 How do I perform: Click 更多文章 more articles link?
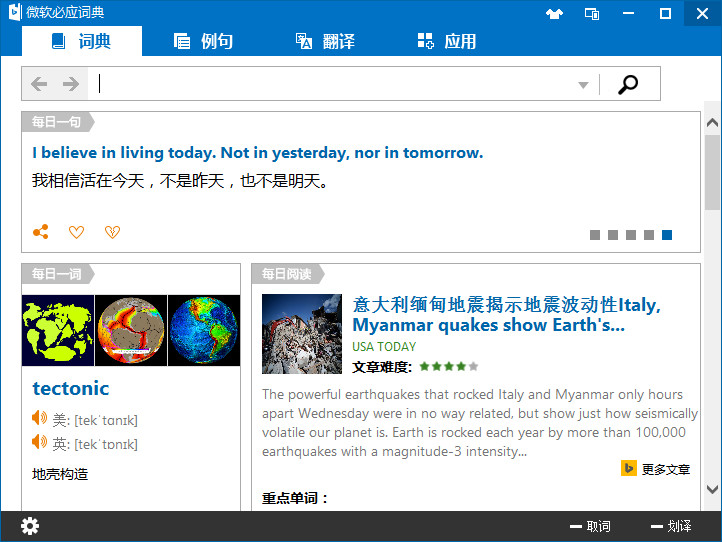point(666,469)
